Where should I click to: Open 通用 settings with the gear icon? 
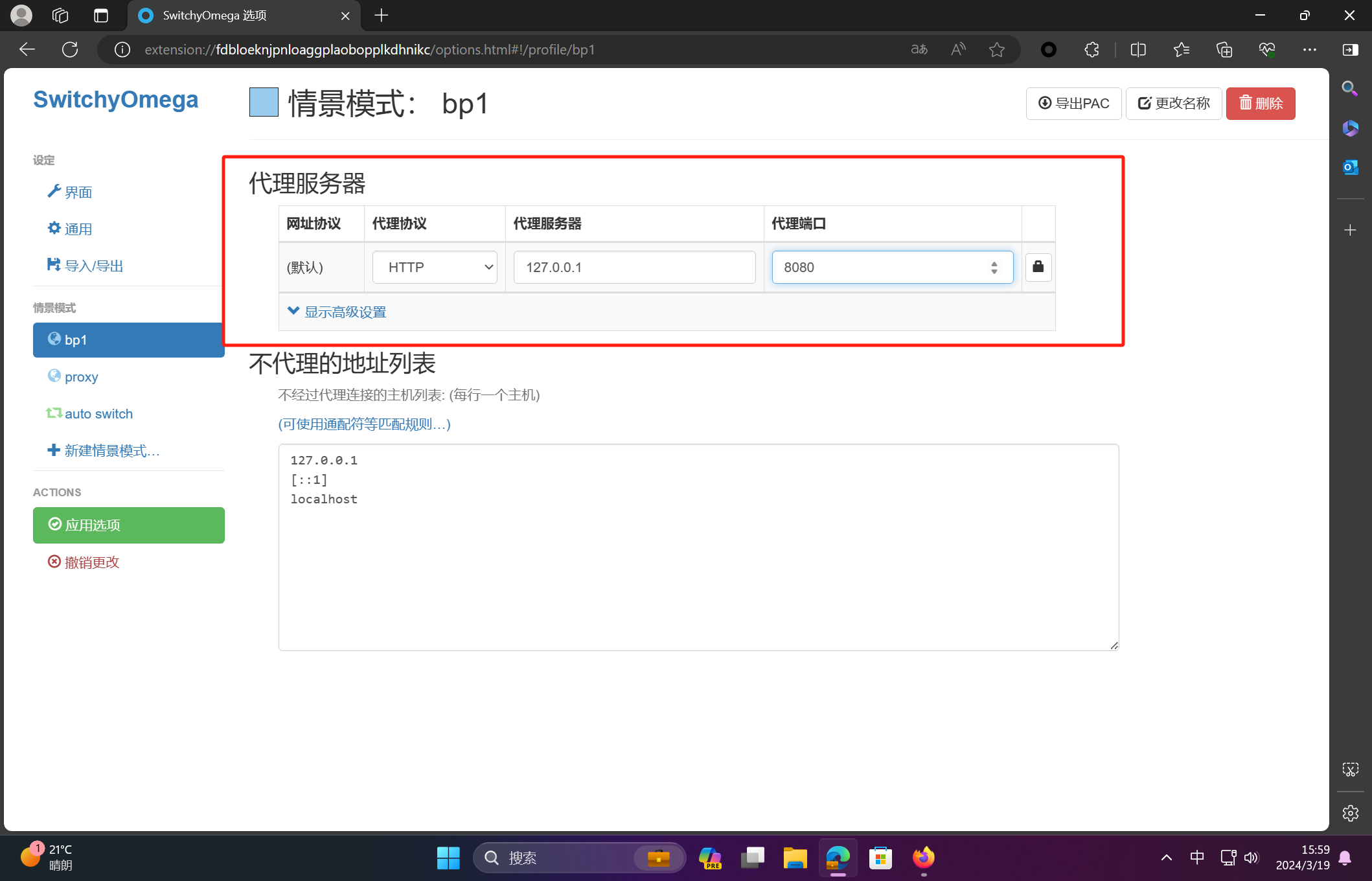coord(54,227)
